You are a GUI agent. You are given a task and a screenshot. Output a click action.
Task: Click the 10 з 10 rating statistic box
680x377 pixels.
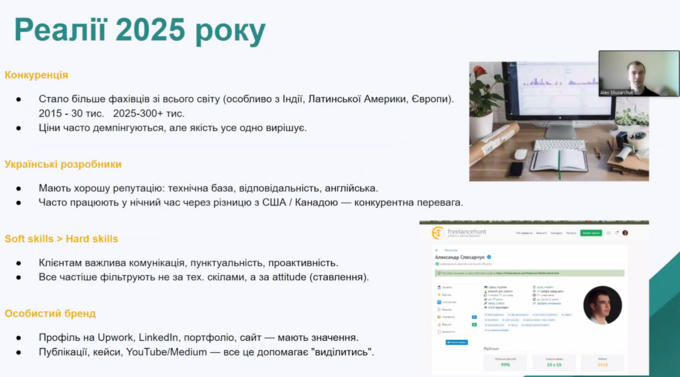click(554, 362)
